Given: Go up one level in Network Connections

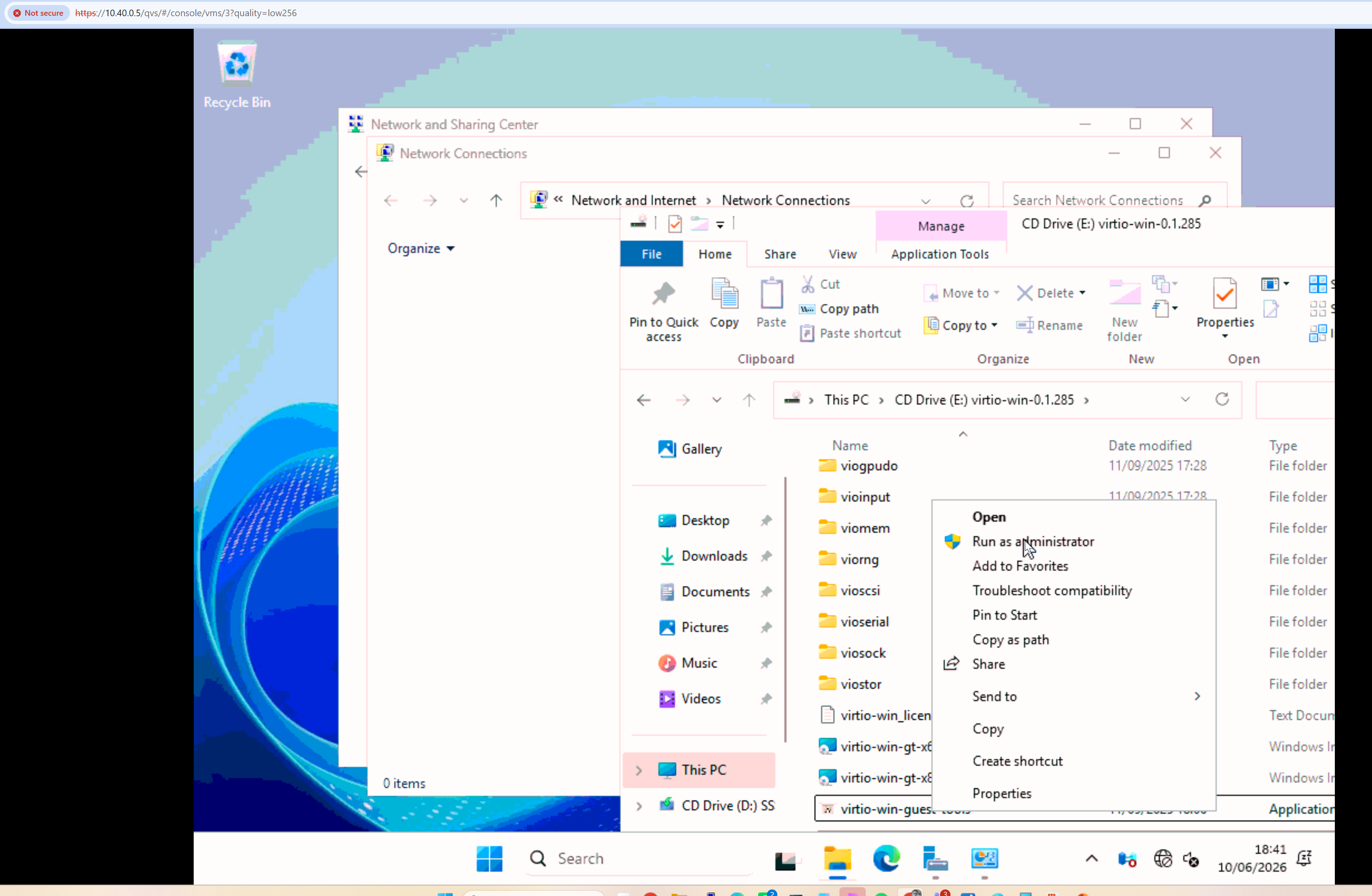Looking at the screenshot, I should (x=496, y=200).
